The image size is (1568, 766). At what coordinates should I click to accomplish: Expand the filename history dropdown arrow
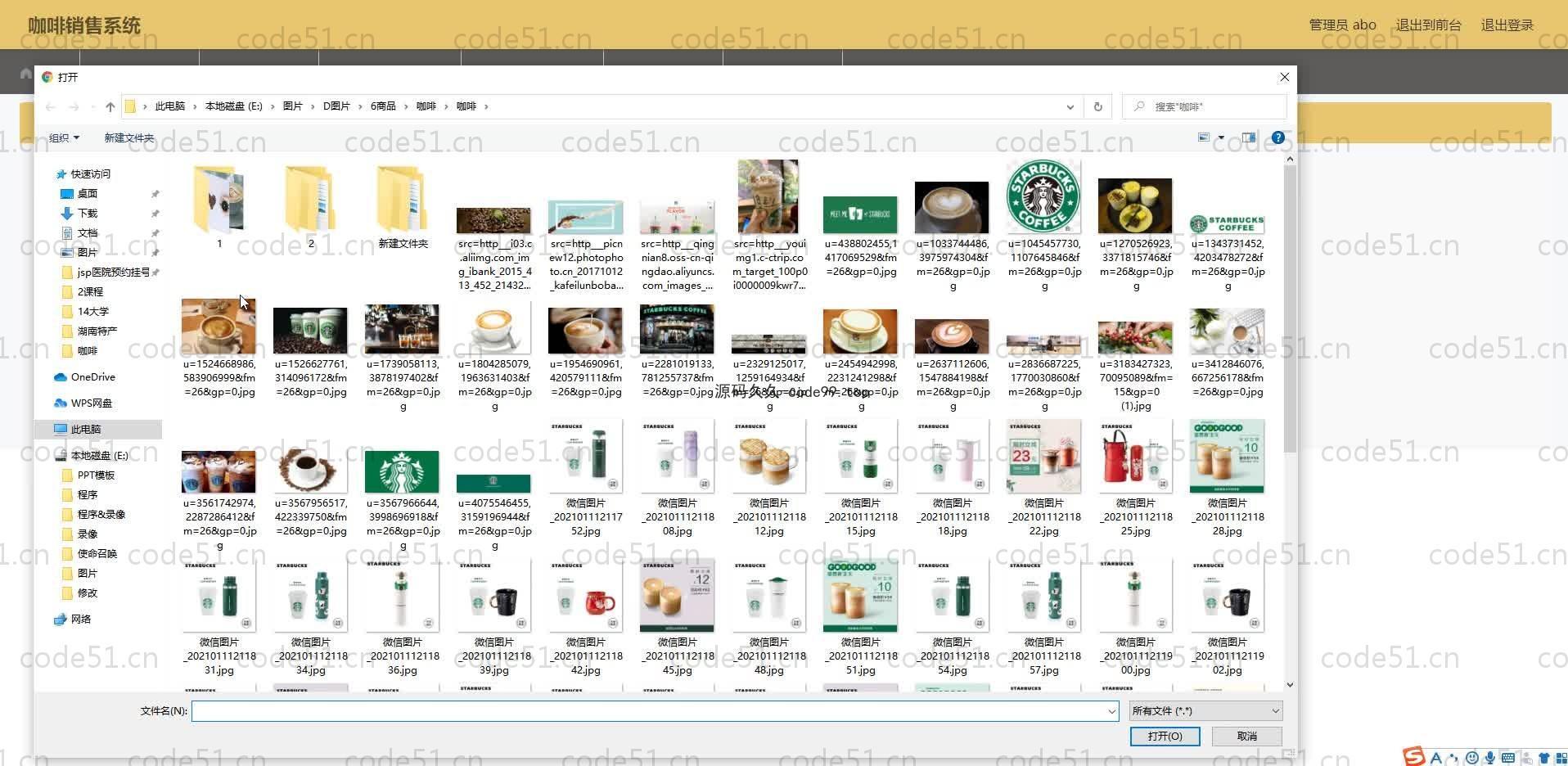tap(1111, 711)
